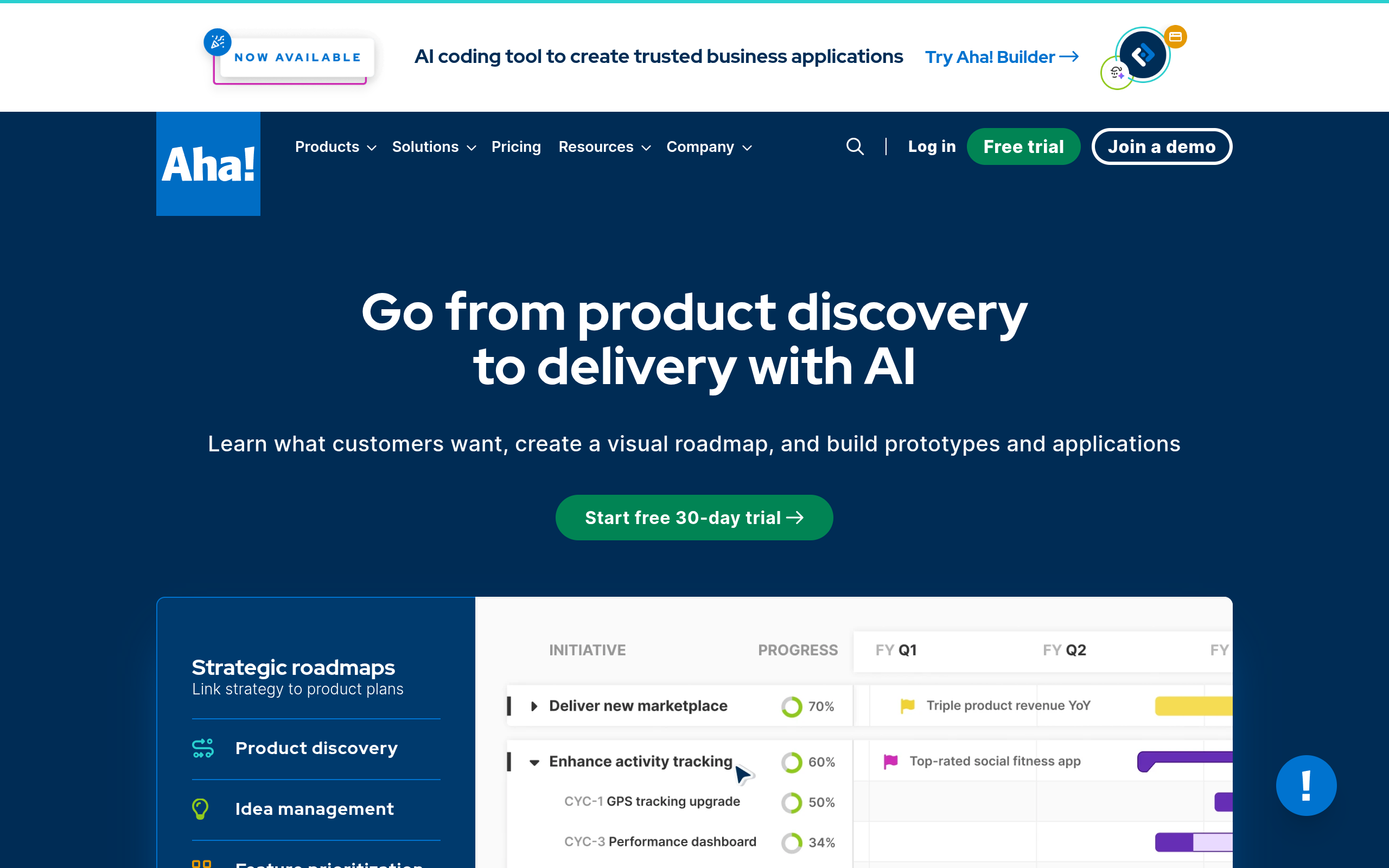Click the yellow bar in Deliver new marketplace row
The width and height of the screenshot is (1389, 868).
click(x=1193, y=706)
